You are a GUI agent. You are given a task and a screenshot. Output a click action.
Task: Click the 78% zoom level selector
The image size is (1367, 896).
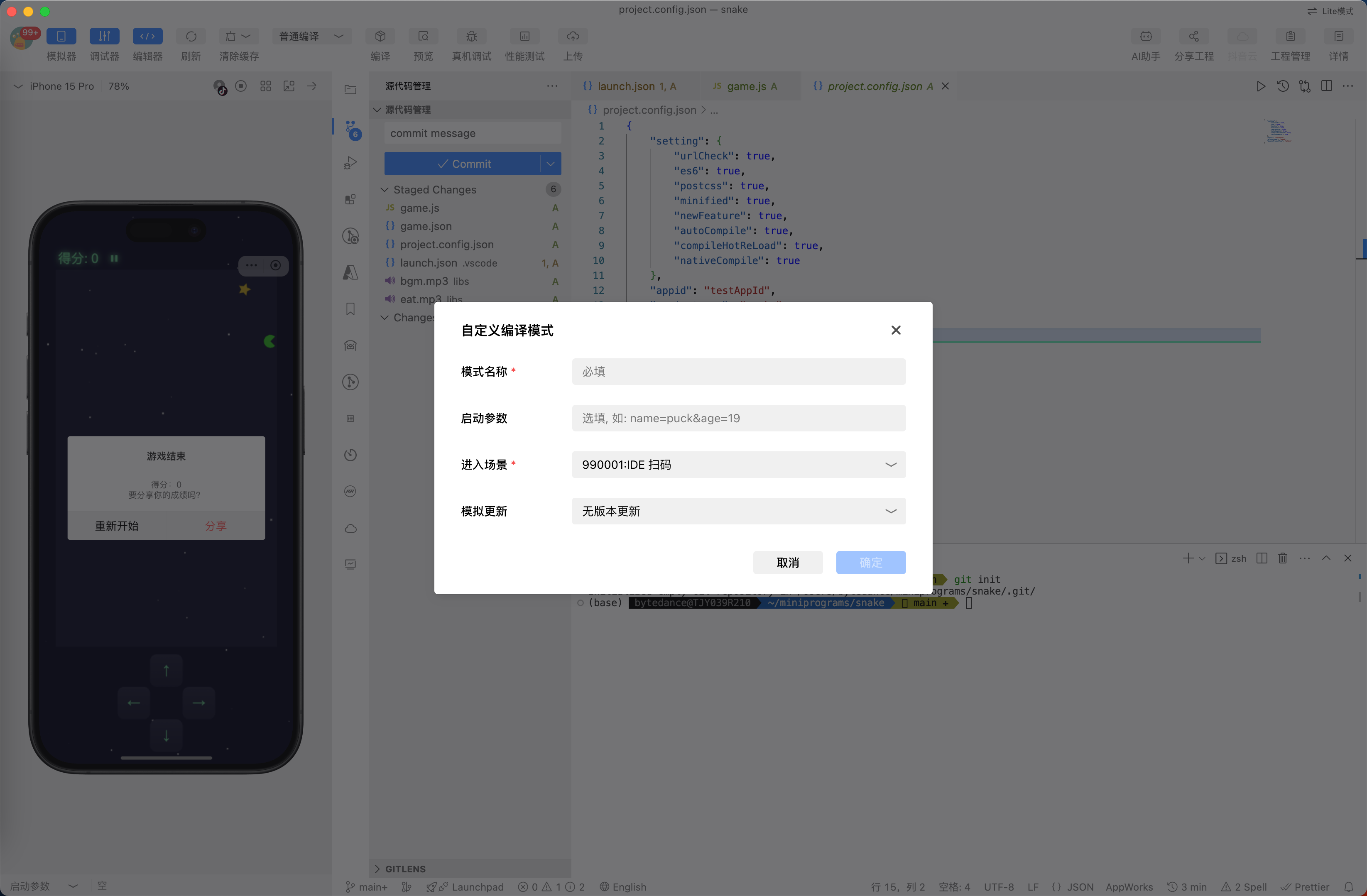[118, 86]
